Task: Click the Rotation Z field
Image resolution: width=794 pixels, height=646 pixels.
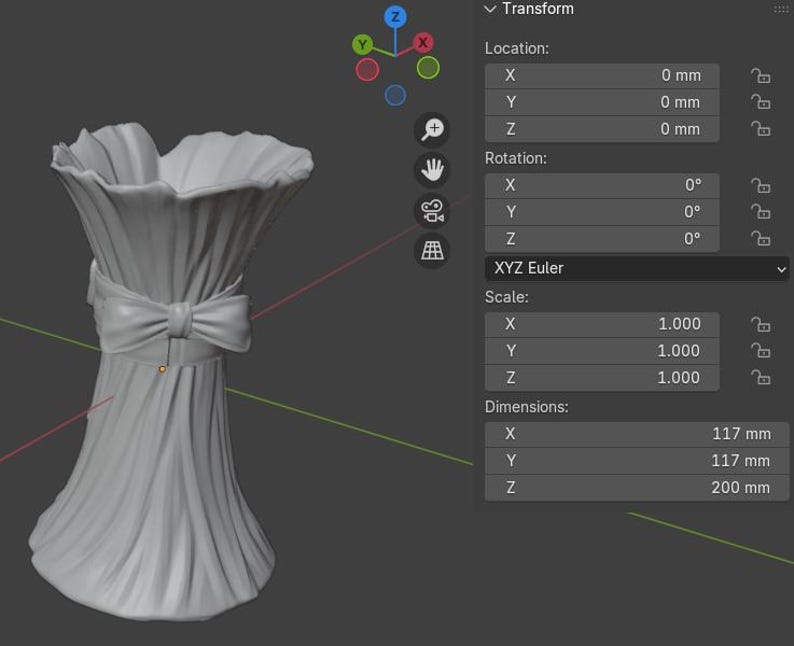Action: [602, 239]
